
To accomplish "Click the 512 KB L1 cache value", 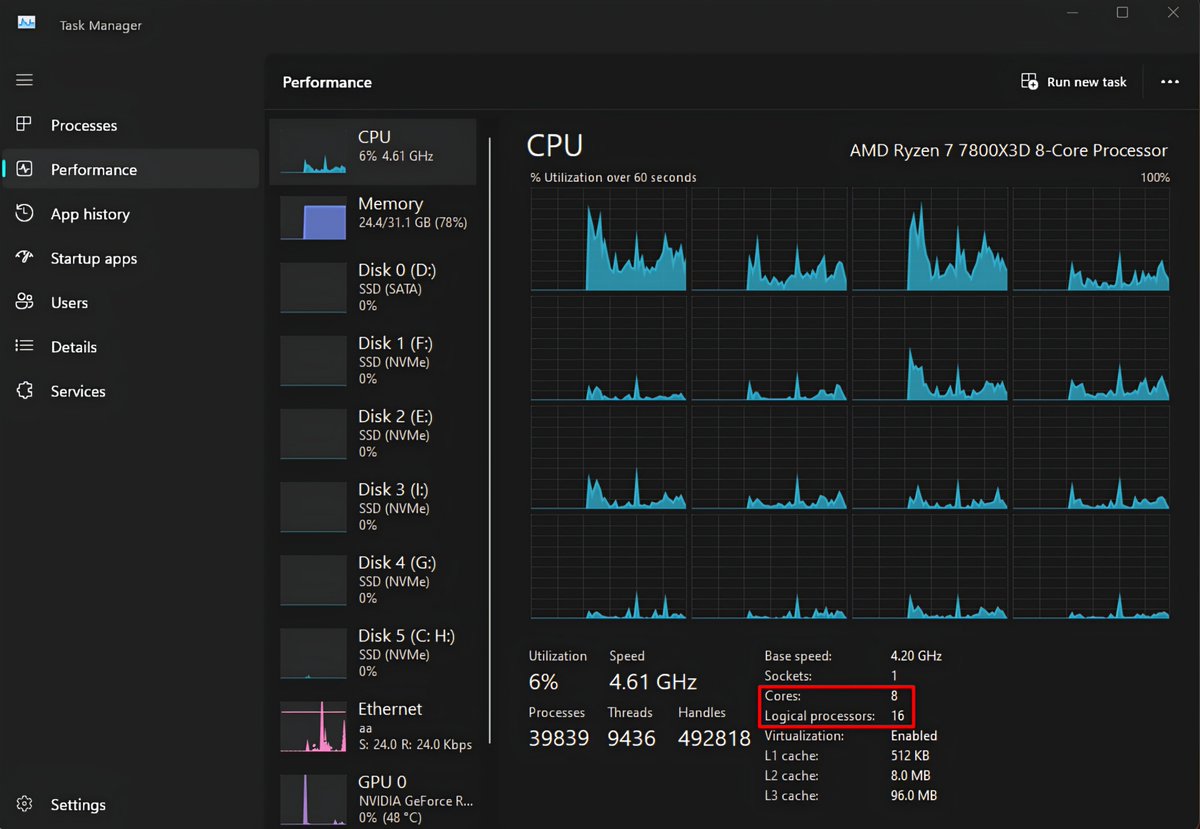I will tap(910, 756).
